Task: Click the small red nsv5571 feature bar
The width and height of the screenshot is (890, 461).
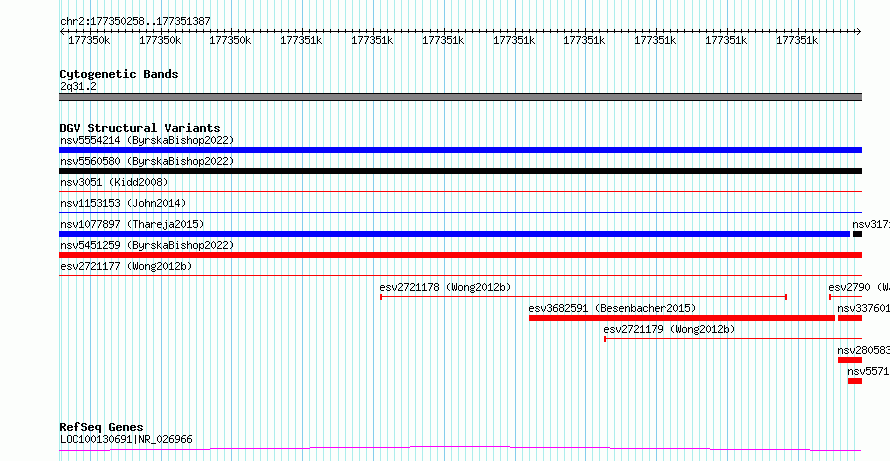Action: [x=855, y=381]
